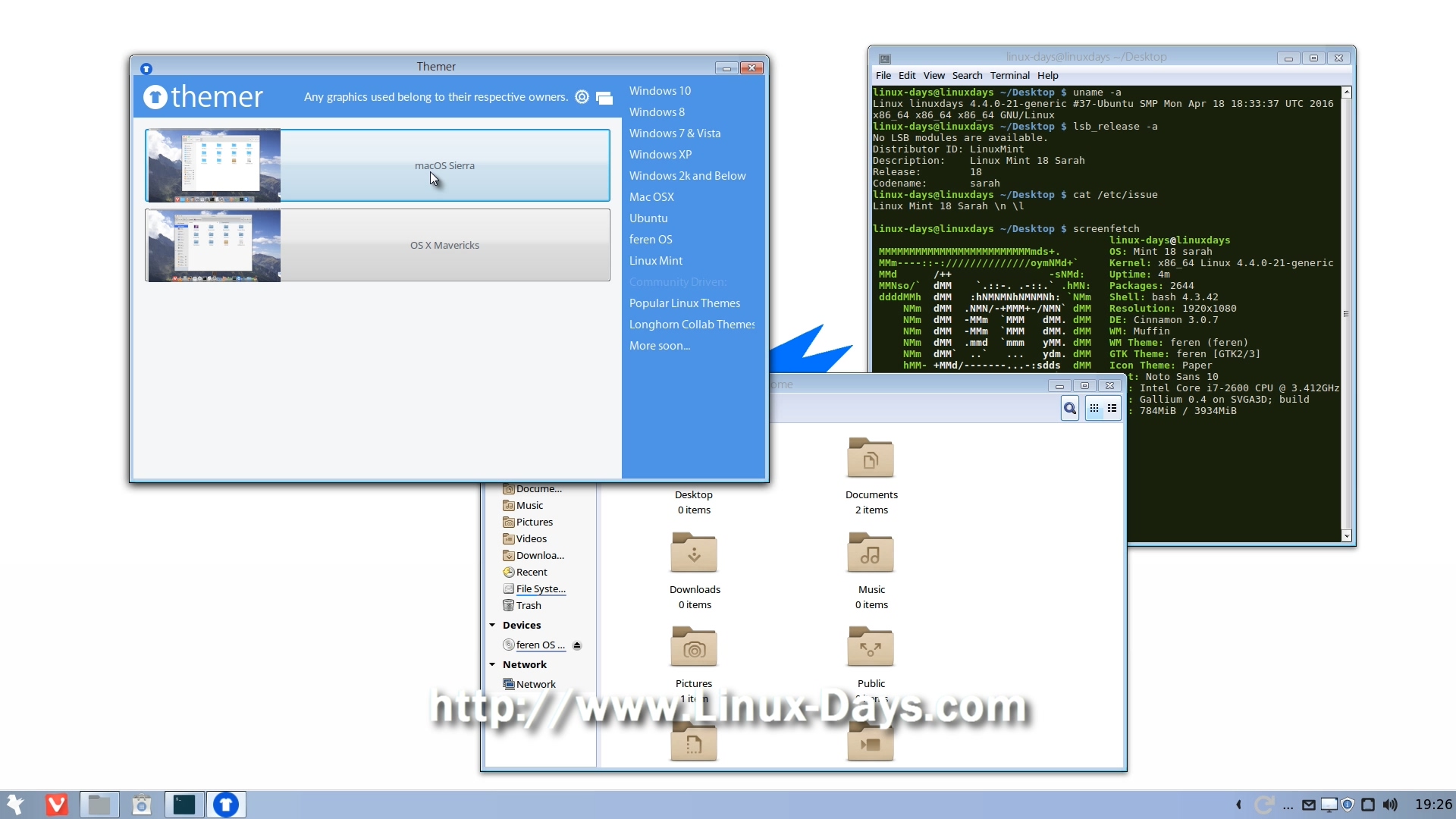Select Downloads in file manager sidebar

(534, 556)
